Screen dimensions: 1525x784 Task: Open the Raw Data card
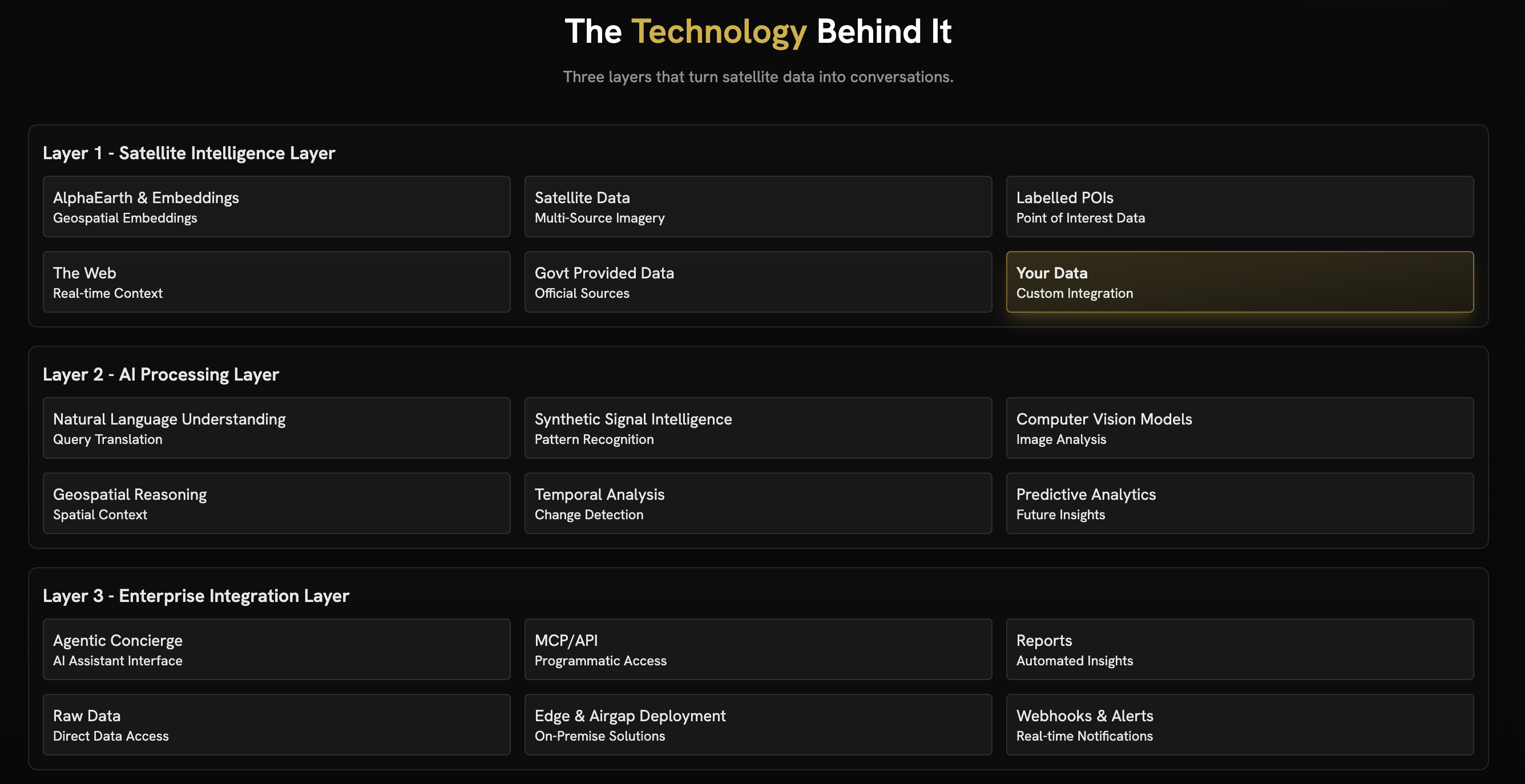click(276, 724)
